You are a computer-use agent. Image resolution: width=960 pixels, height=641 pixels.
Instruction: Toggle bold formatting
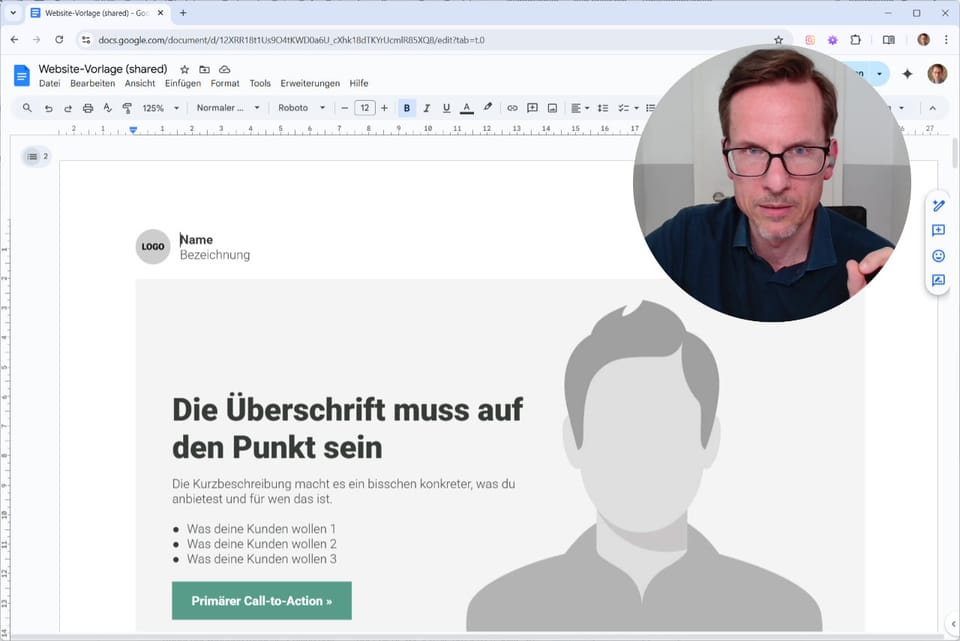pyautogui.click(x=407, y=108)
